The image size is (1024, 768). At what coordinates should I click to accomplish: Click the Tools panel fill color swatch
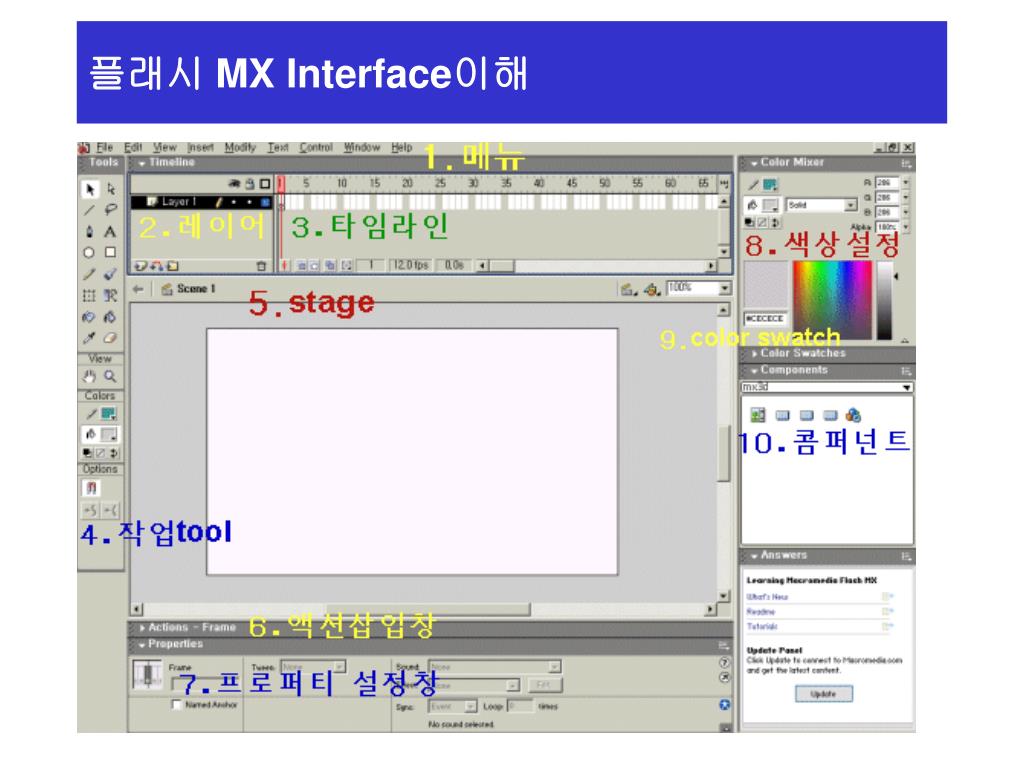pos(109,435)
